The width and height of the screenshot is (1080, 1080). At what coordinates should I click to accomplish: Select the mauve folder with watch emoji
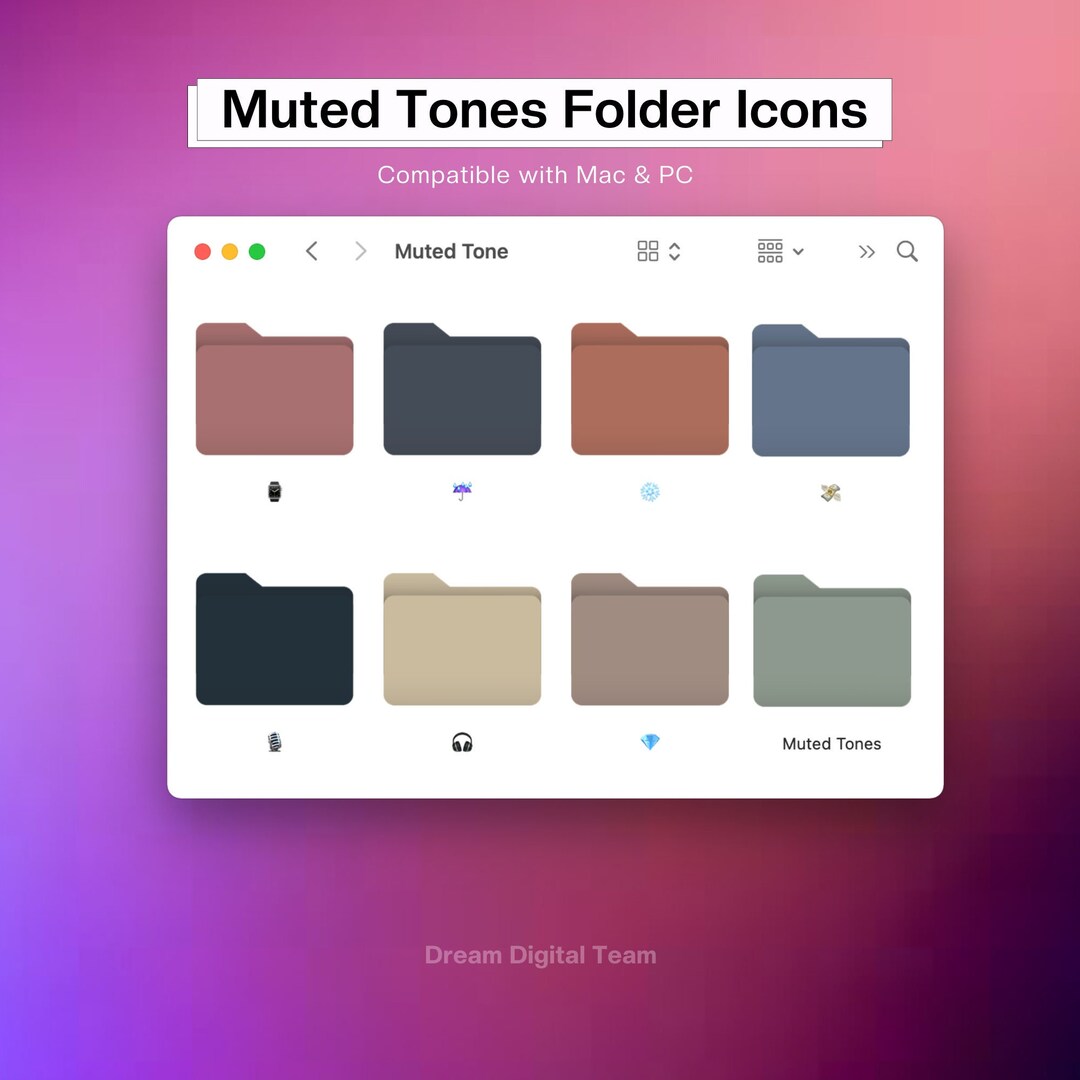[274, 389]
